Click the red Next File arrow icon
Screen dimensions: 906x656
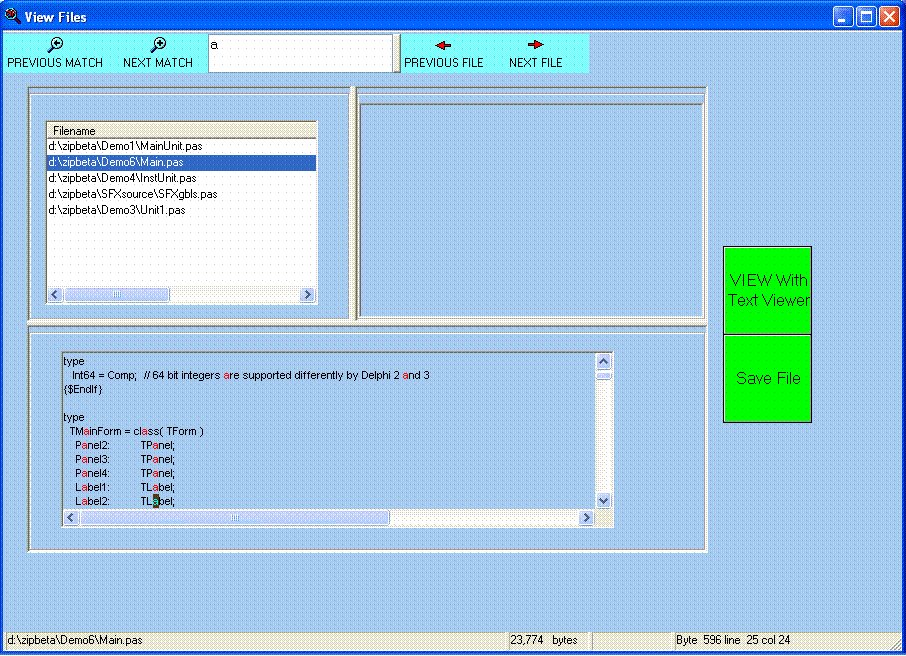click(x=536, y=45)
